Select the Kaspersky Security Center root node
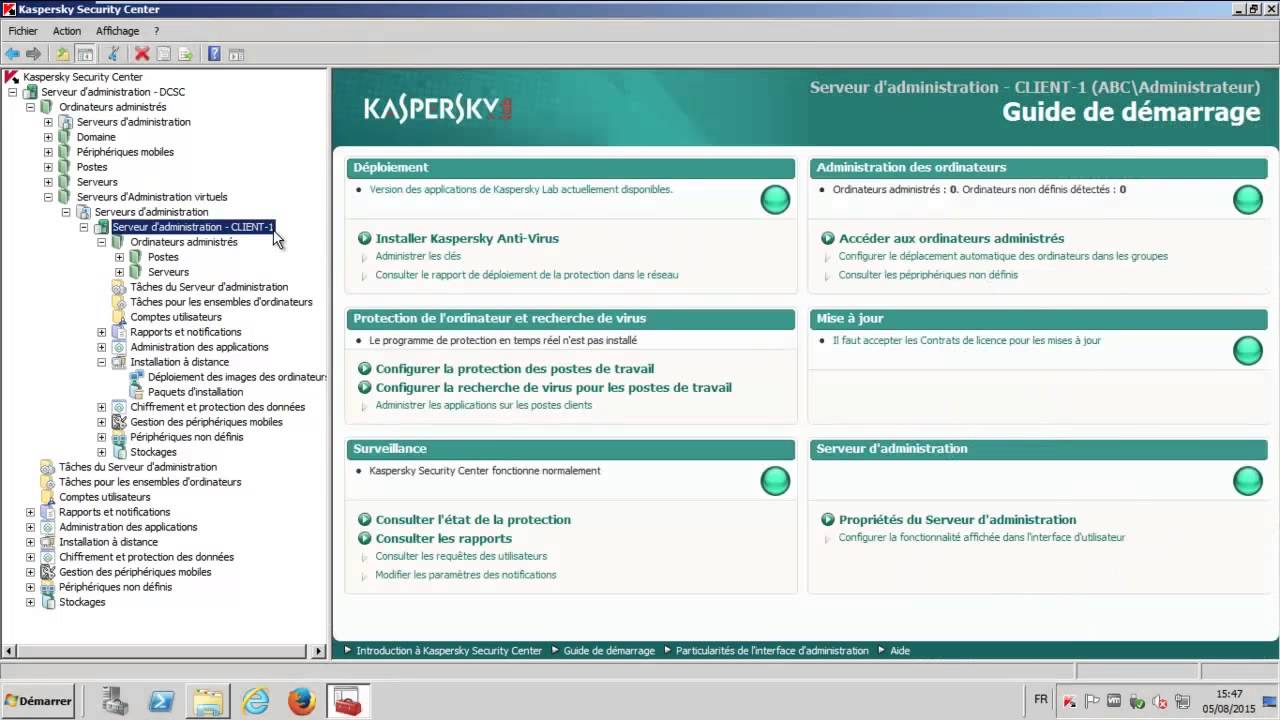The image size is (1280, 720). click(83, 77)
